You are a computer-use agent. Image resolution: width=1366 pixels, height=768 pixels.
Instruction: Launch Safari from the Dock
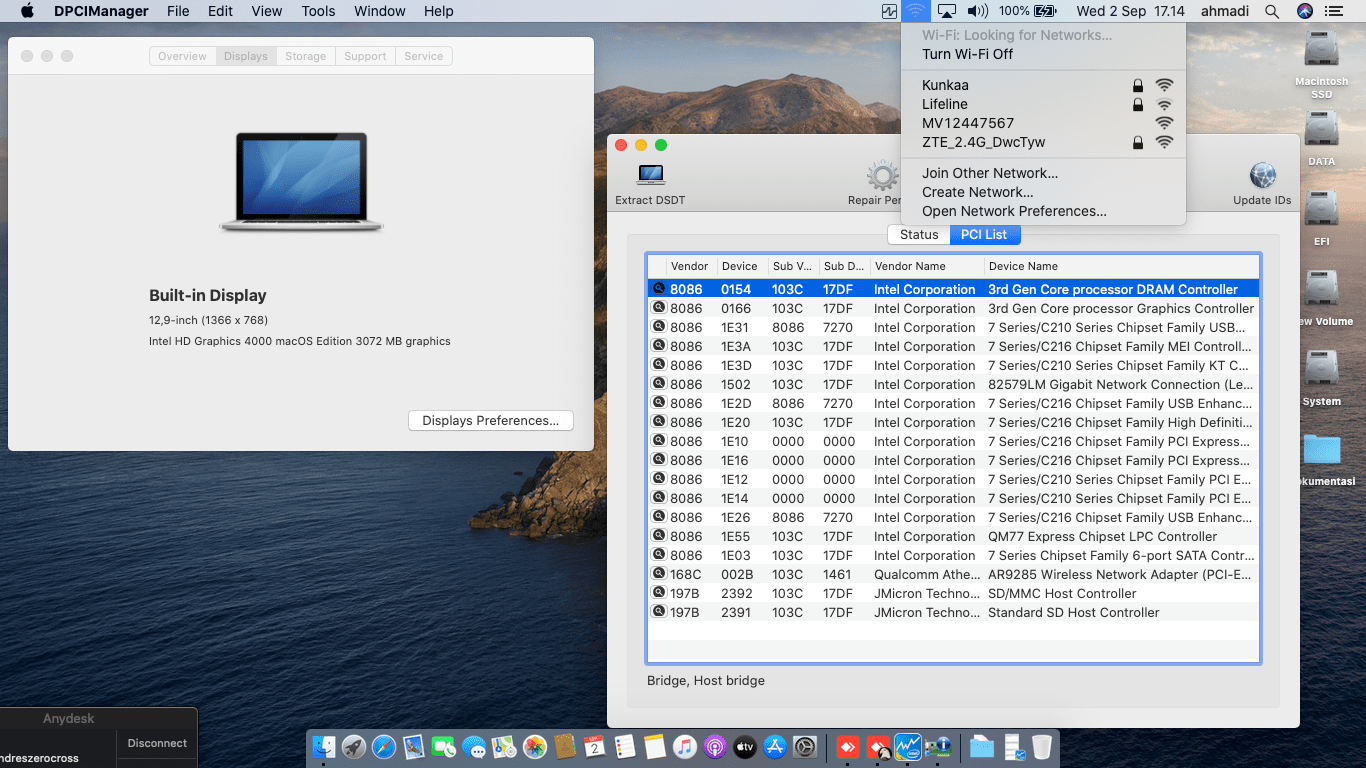click(x=383, y=746)
